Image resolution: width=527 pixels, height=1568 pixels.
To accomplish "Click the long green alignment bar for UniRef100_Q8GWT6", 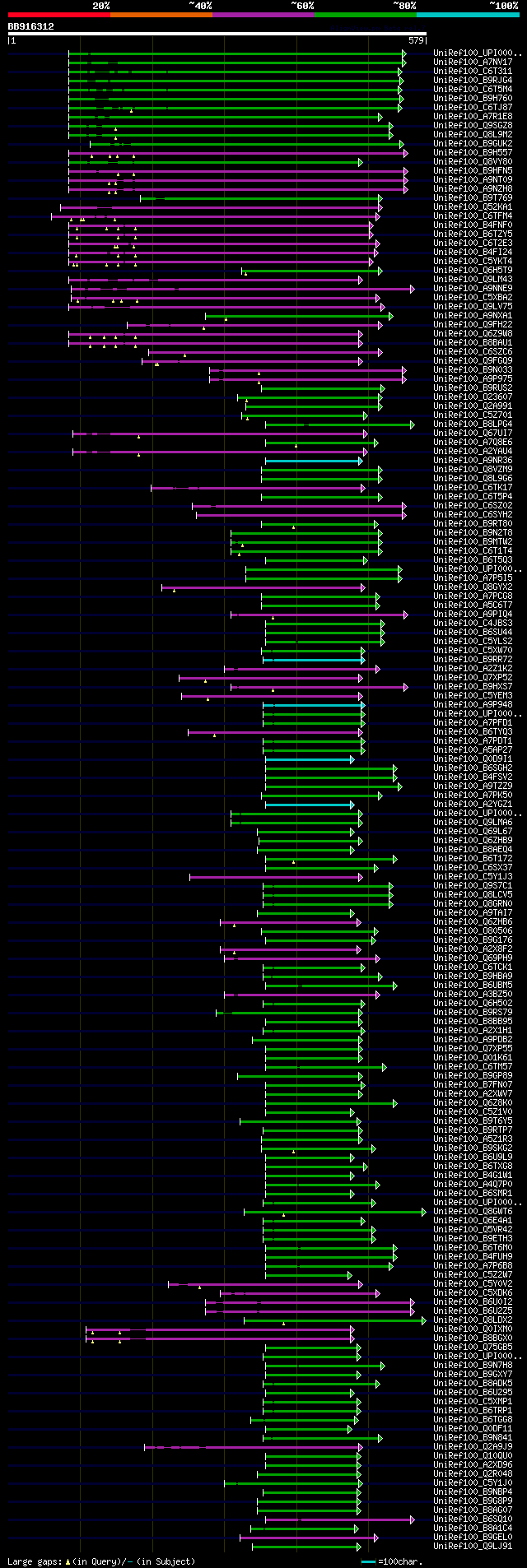I will tap(335, 1212).
